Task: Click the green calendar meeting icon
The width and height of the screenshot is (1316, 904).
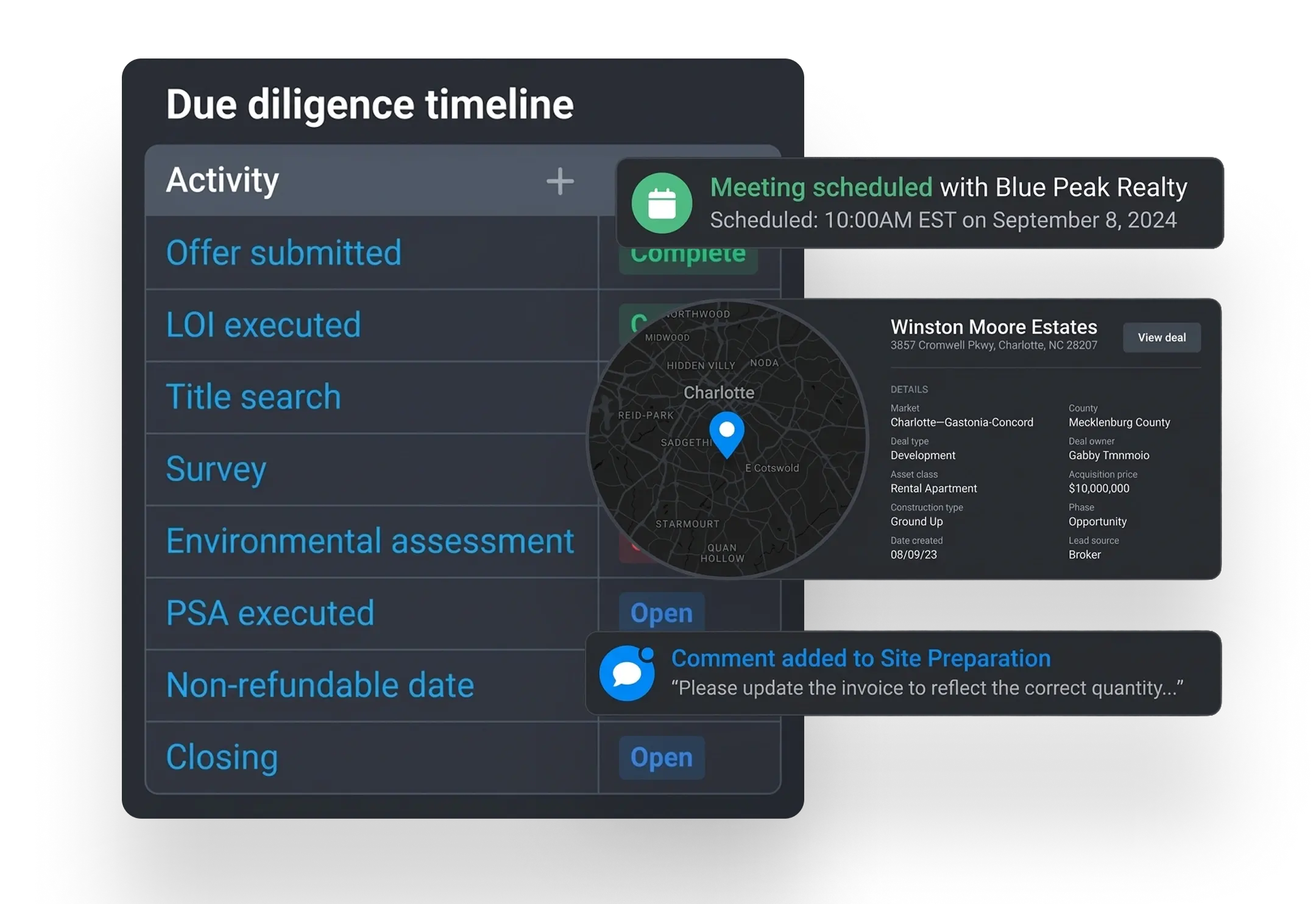Action: (x=662, y=203)
